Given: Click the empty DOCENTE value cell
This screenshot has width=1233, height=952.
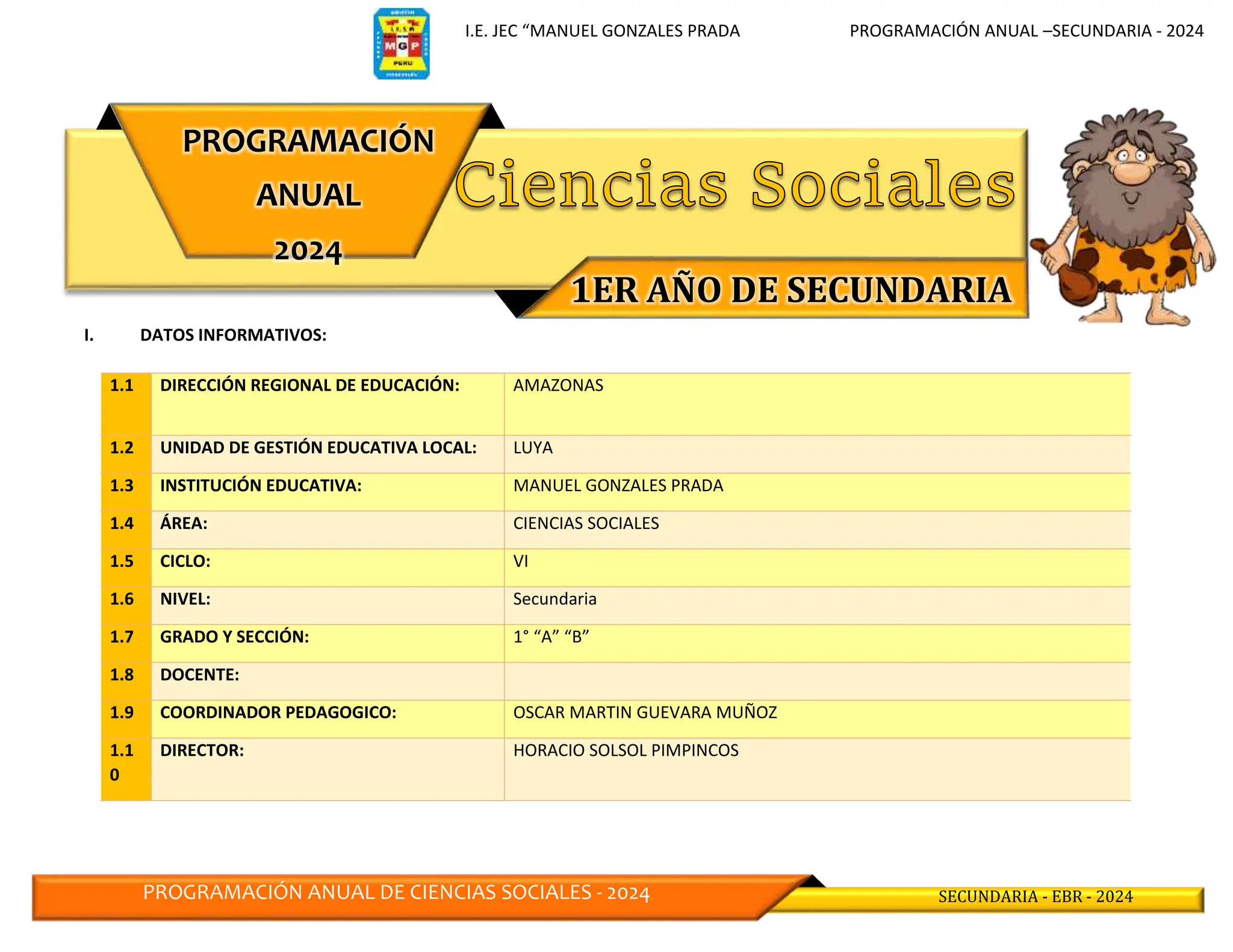Looking at the screenshot, I should (817, 682).
